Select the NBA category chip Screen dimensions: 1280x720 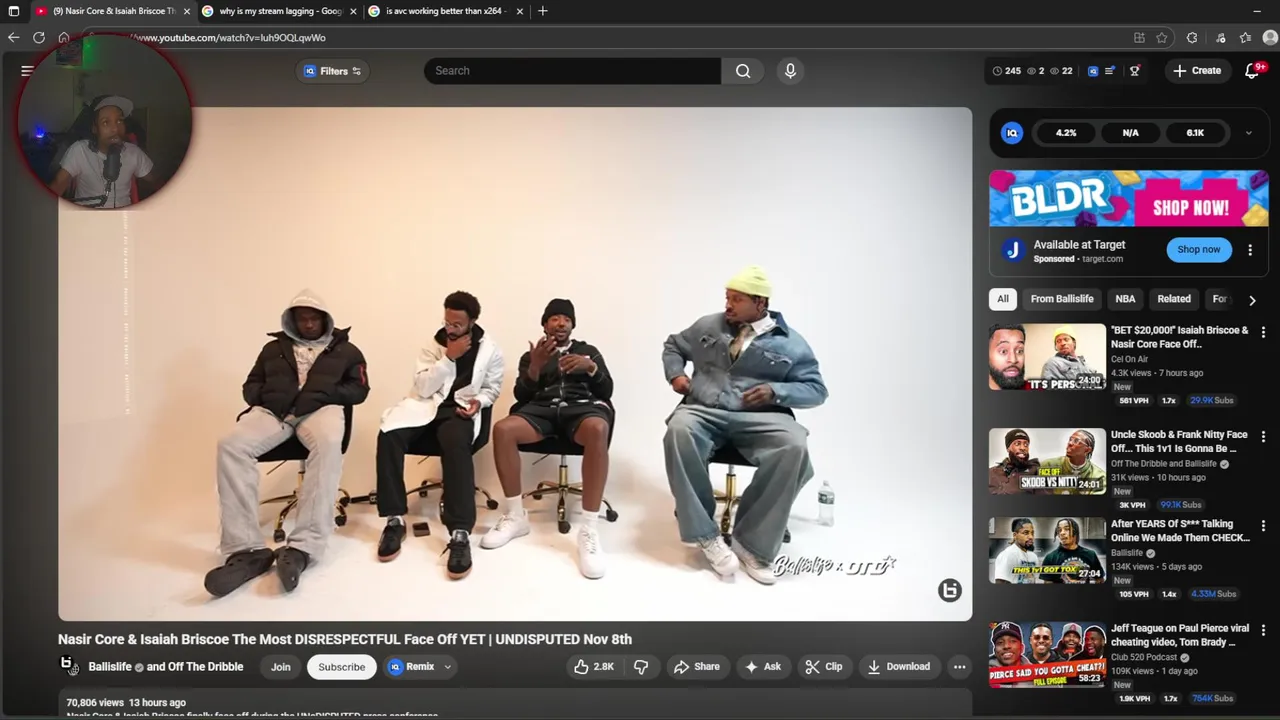[x=1125, y=299]
